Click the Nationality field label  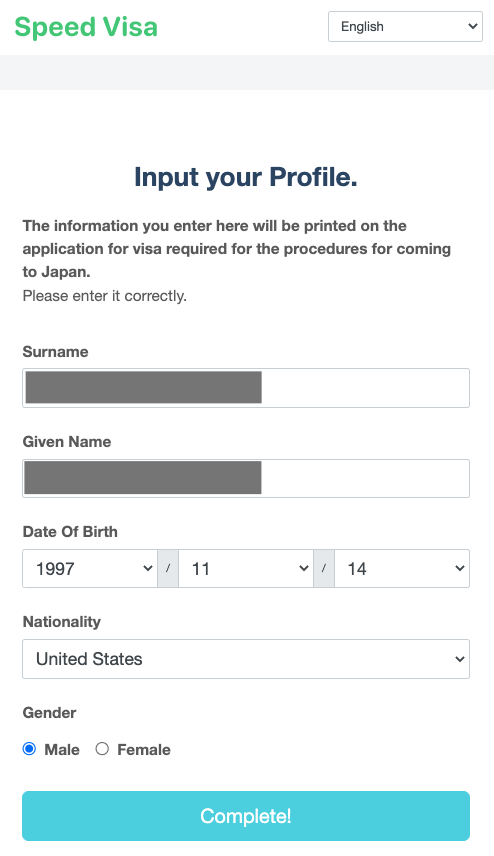pos(62,622)
